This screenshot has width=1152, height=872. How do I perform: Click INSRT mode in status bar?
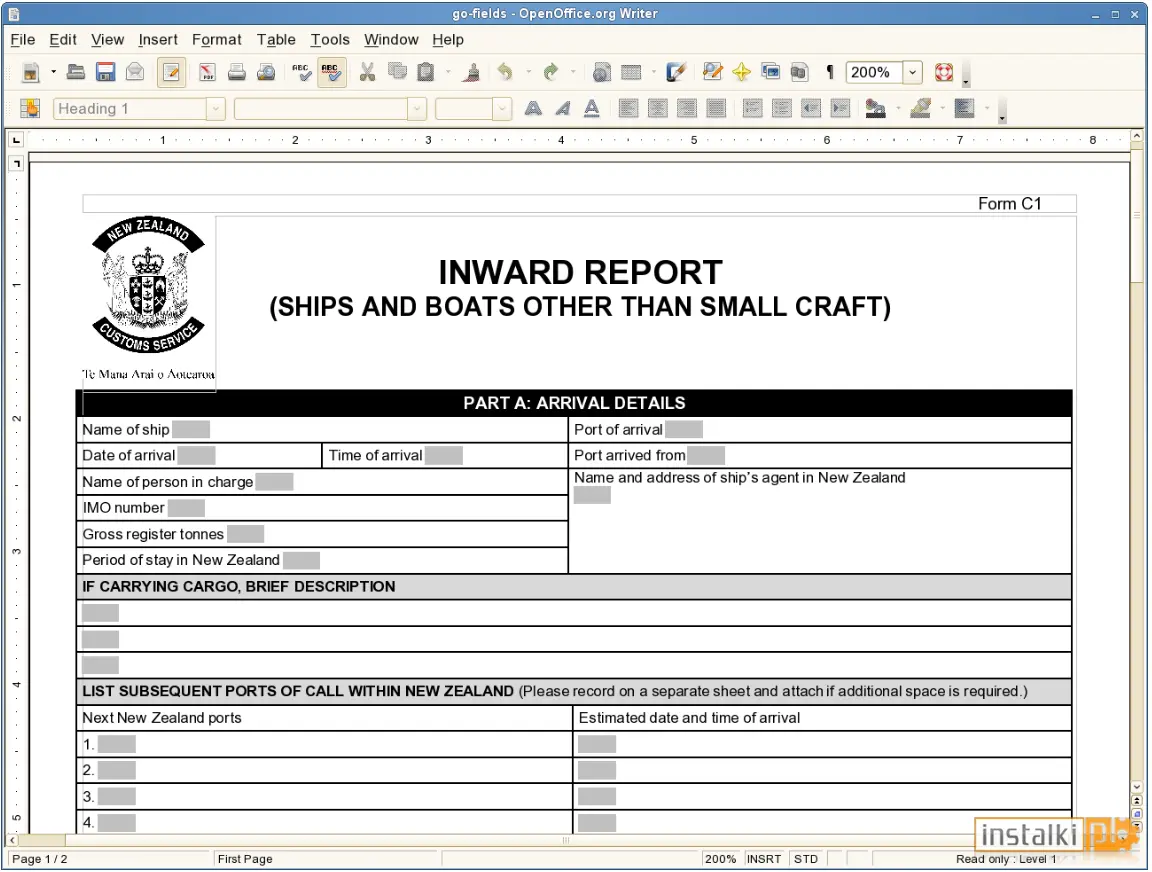[x=764, y=859]
